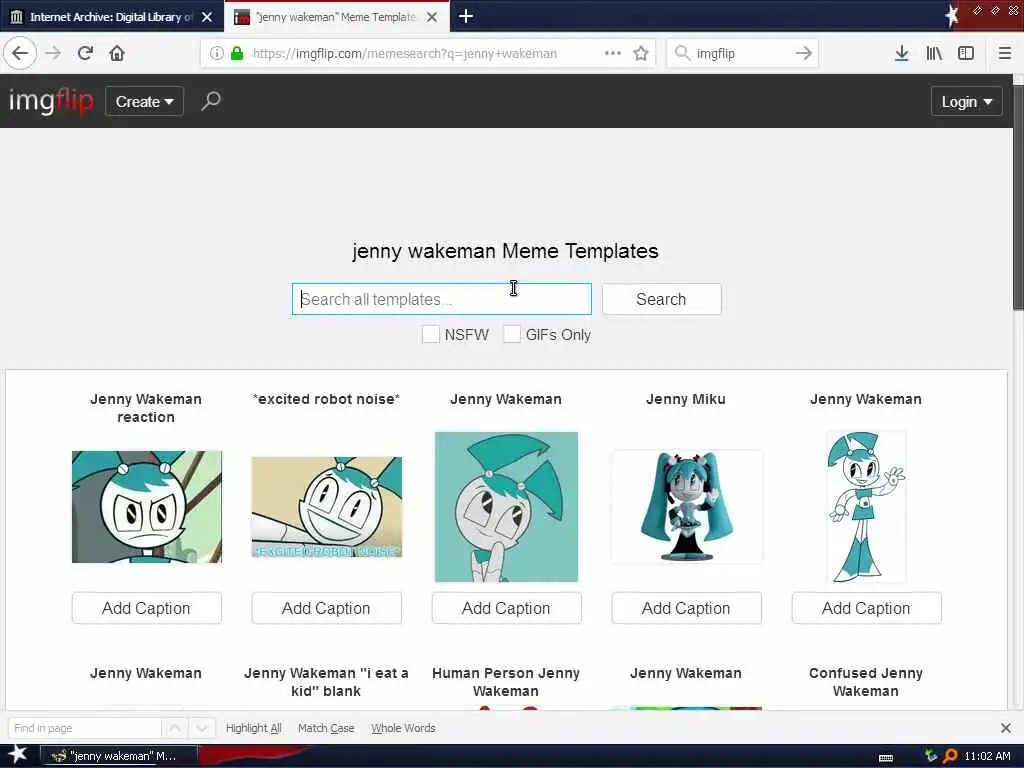1024x768 pixels.
Task: Close the jenny wakeman Meme Templates tab
Action: pos(432,17)
